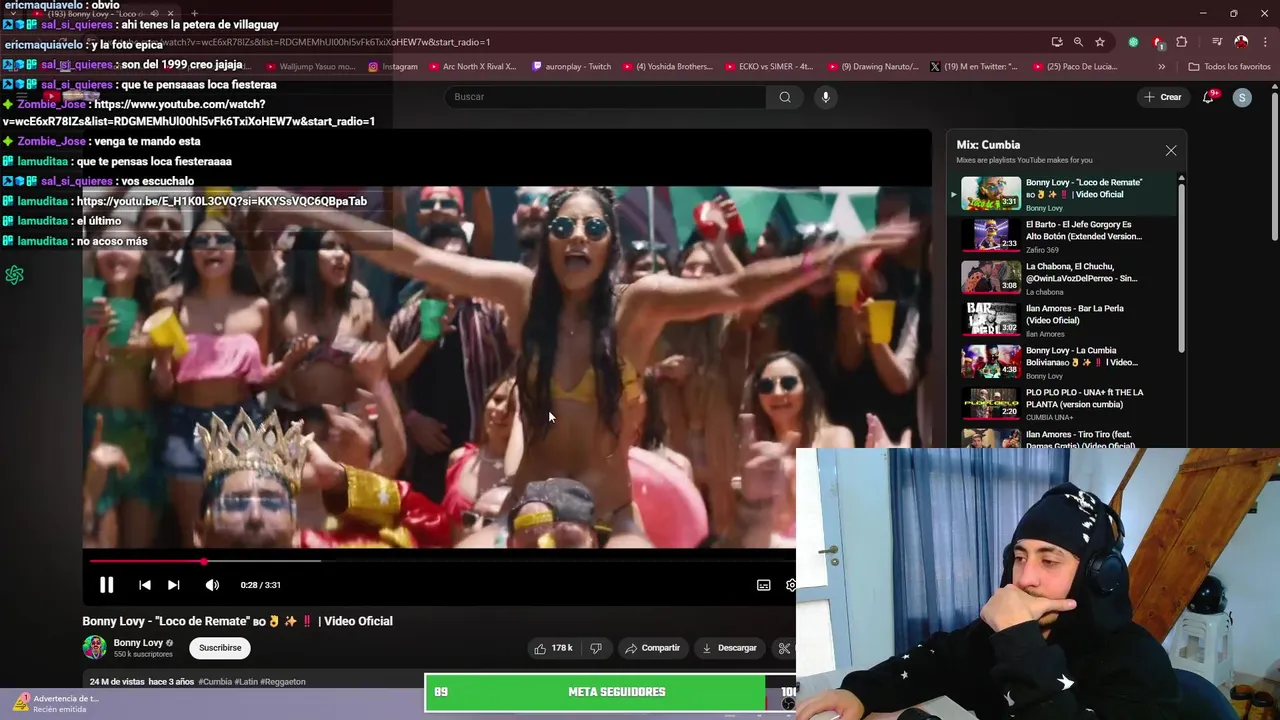
Task: Open the green ChatGPT extension icon
Action: (1133, 42)
